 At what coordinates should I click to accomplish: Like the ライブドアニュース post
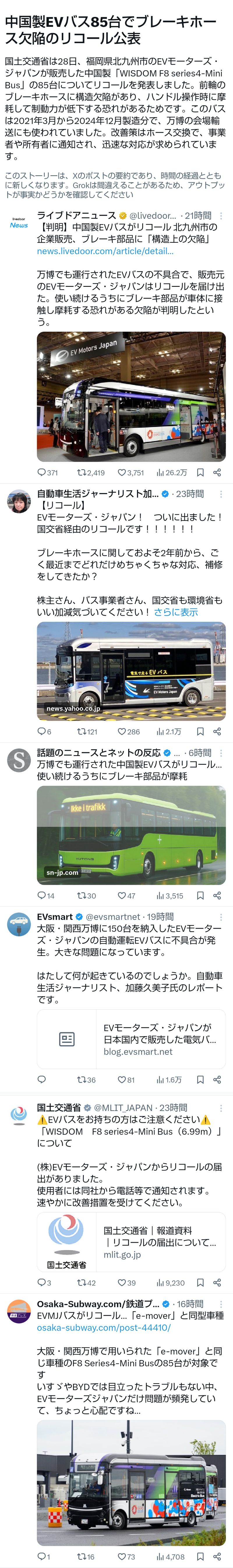pyautogui.click(x=131, y=472)
